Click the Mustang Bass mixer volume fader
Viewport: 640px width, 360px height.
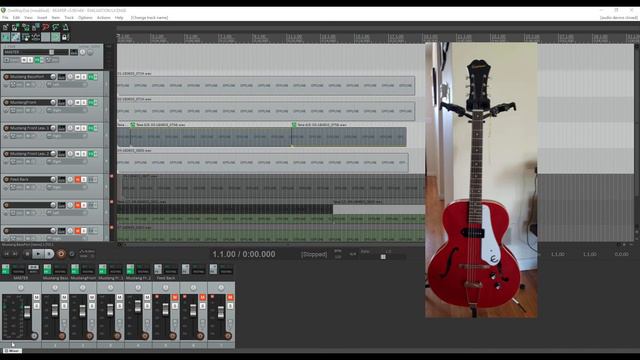55,311
